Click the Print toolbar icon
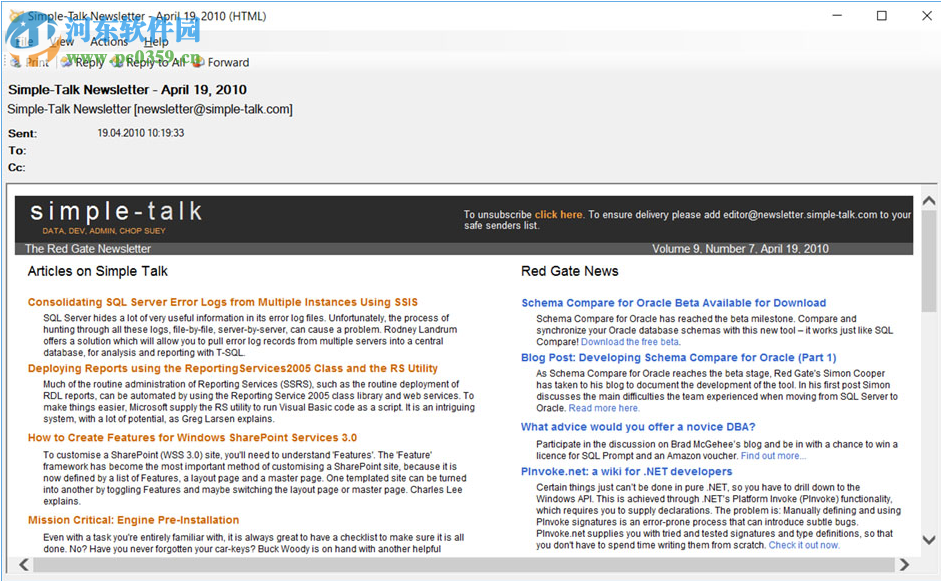 [16, 62]
